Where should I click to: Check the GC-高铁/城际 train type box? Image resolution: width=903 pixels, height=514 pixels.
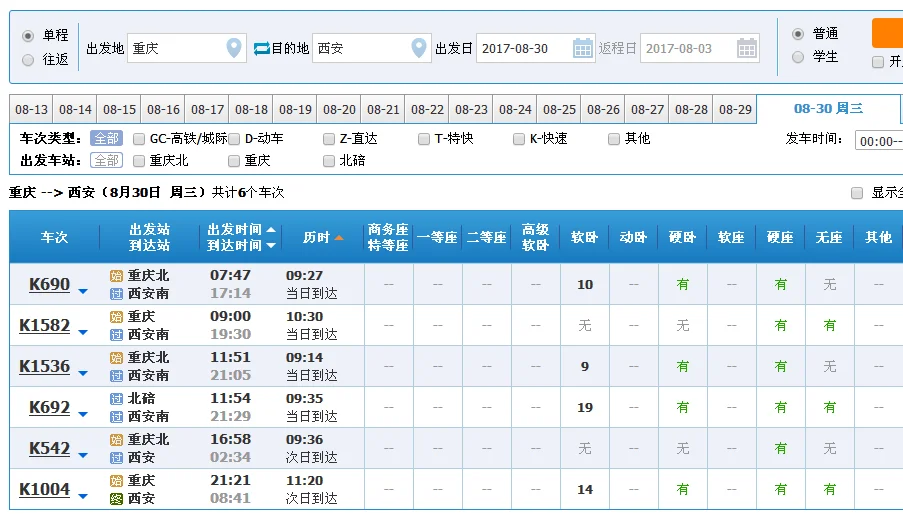(139, 139)
